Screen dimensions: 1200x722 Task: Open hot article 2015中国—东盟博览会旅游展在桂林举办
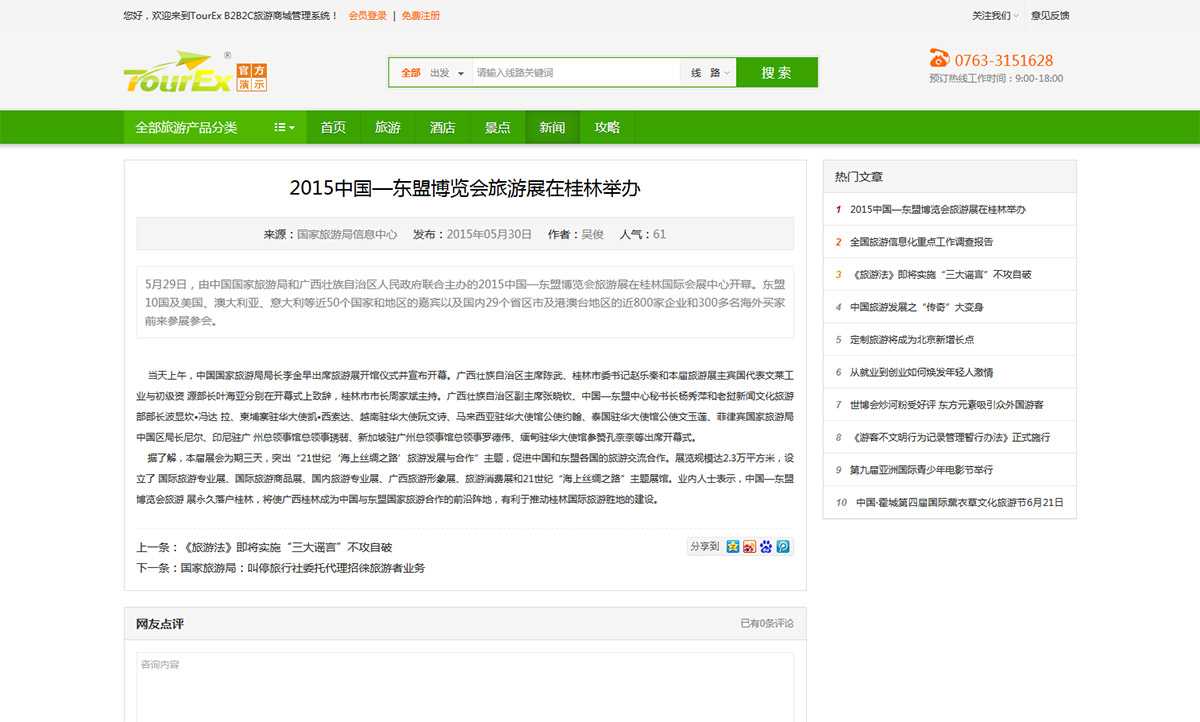[x=938, y=209]
